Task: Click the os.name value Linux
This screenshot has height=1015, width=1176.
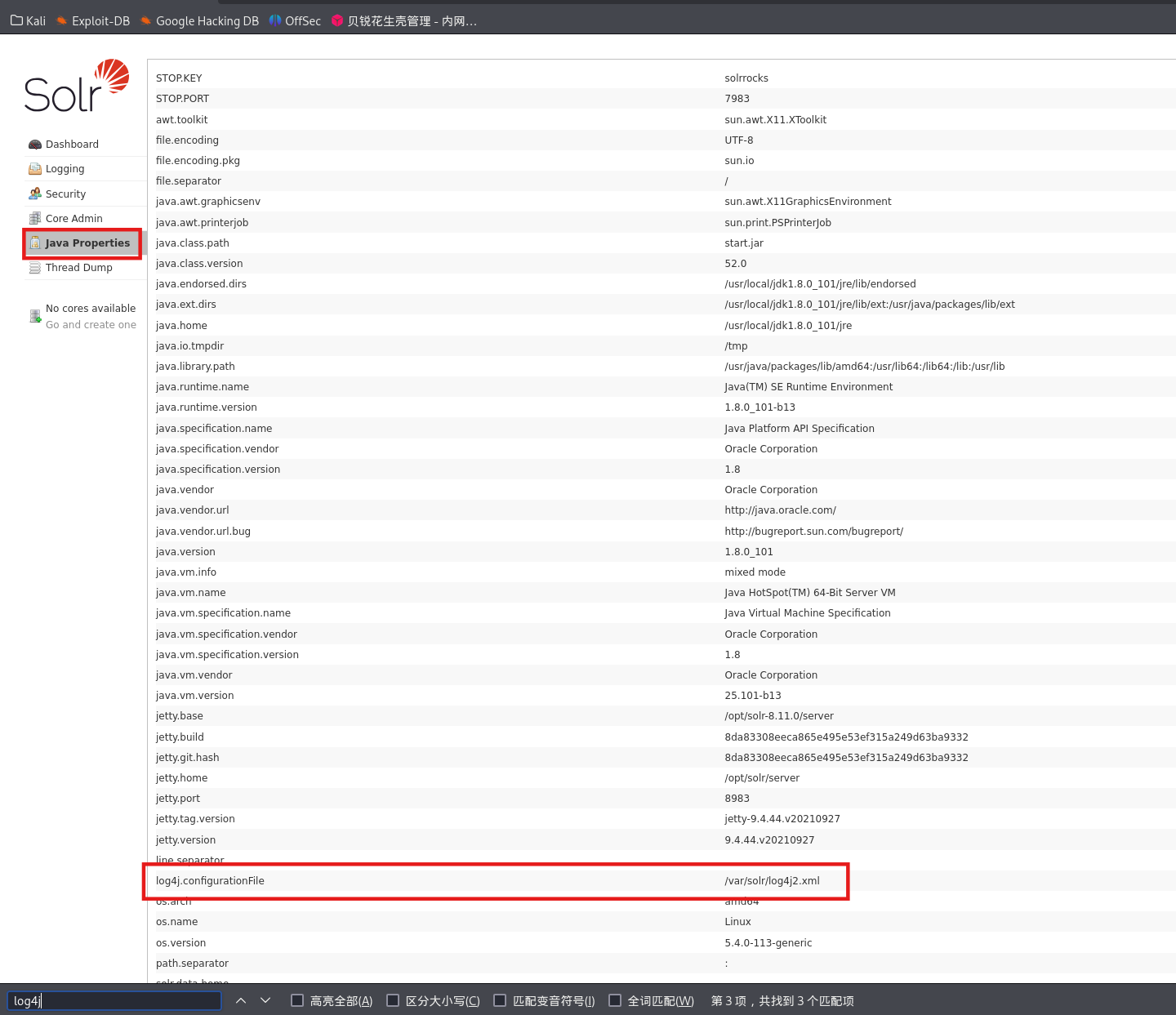Action: (737, 921)
